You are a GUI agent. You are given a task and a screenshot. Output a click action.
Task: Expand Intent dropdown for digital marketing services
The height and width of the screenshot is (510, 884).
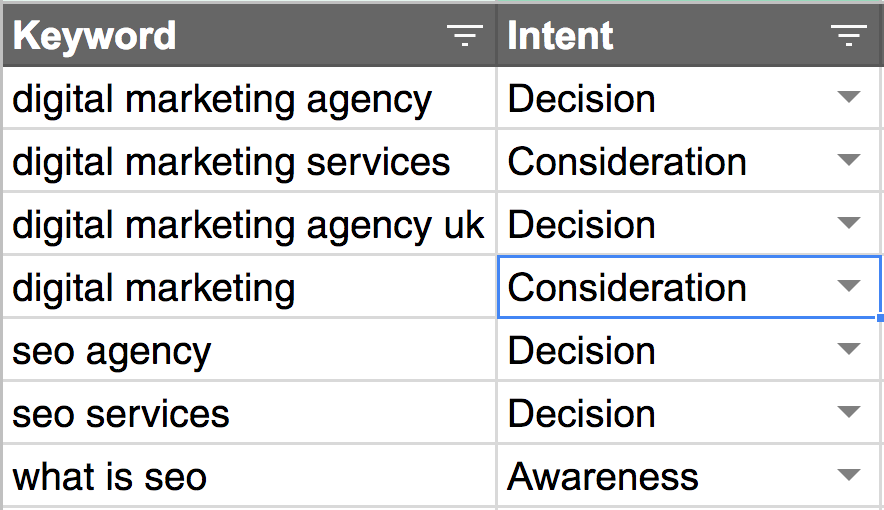849,161
